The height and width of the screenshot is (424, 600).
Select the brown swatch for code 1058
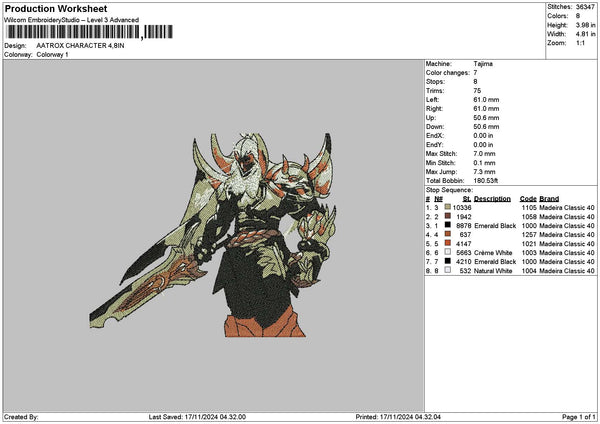(447, 216)
